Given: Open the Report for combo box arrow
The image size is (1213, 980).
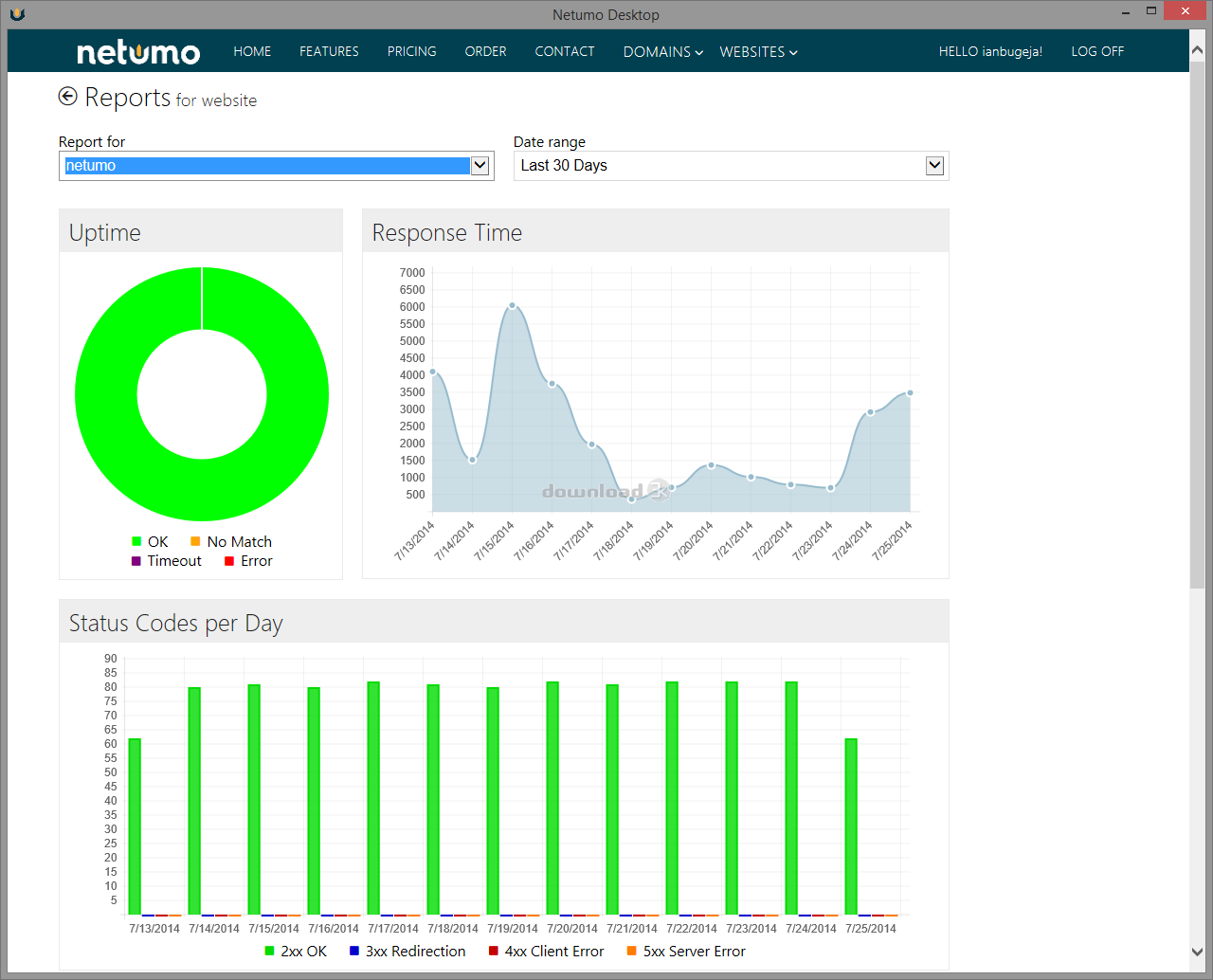Looking at the screenshot, I should [x=480, y=166].
